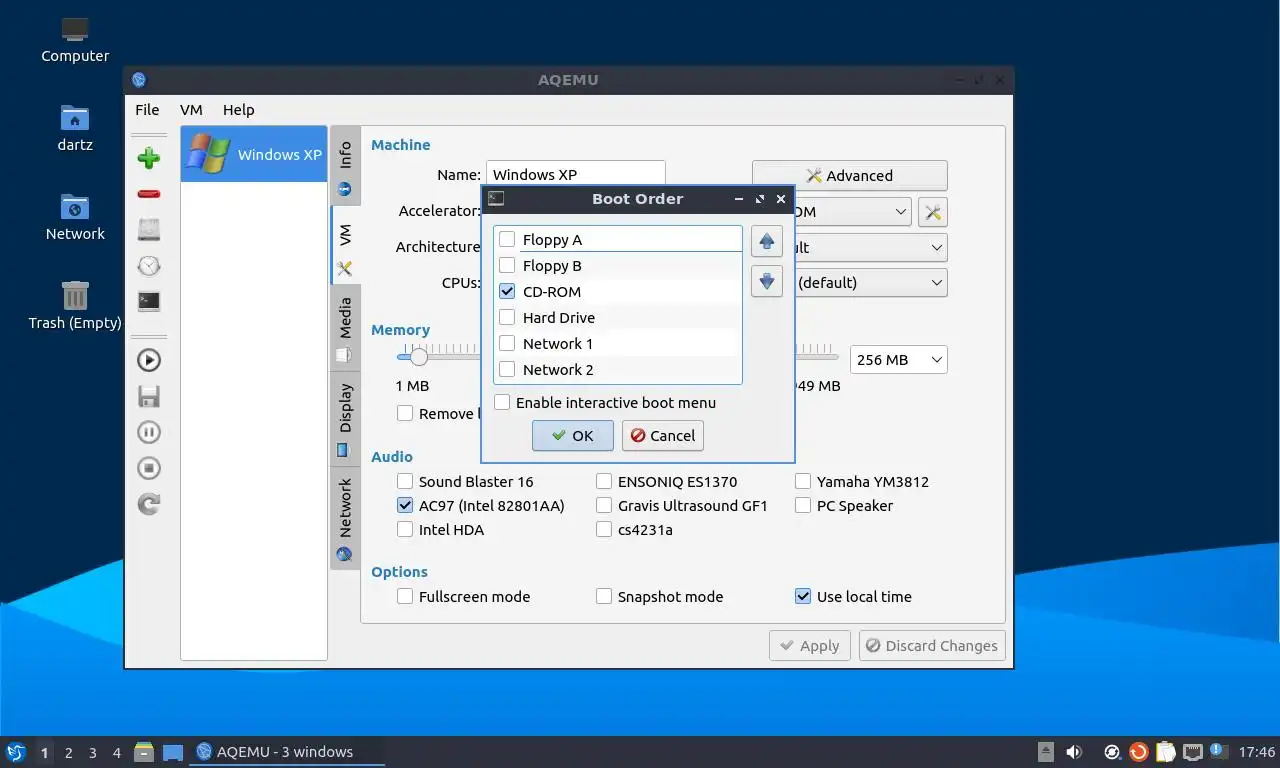
Task: Switch to the Network tab
Action: coord(345,518)
